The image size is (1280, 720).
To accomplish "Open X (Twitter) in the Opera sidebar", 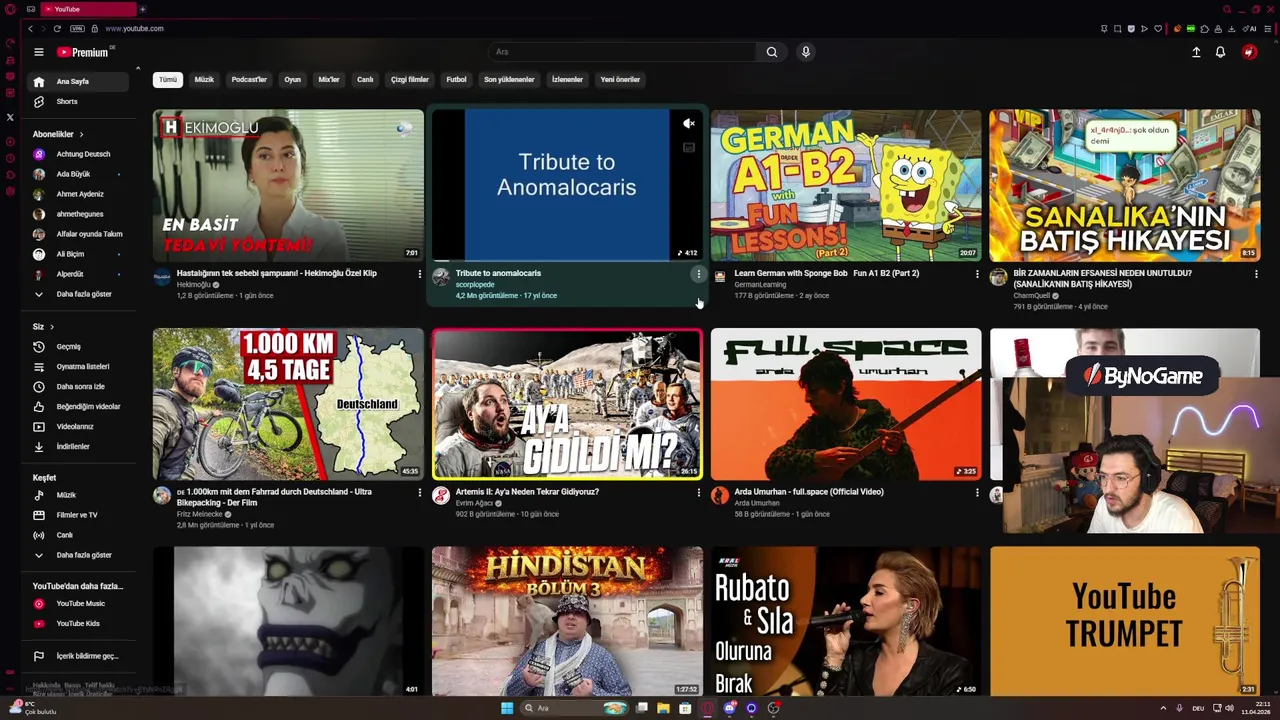I will pos(10,117).
